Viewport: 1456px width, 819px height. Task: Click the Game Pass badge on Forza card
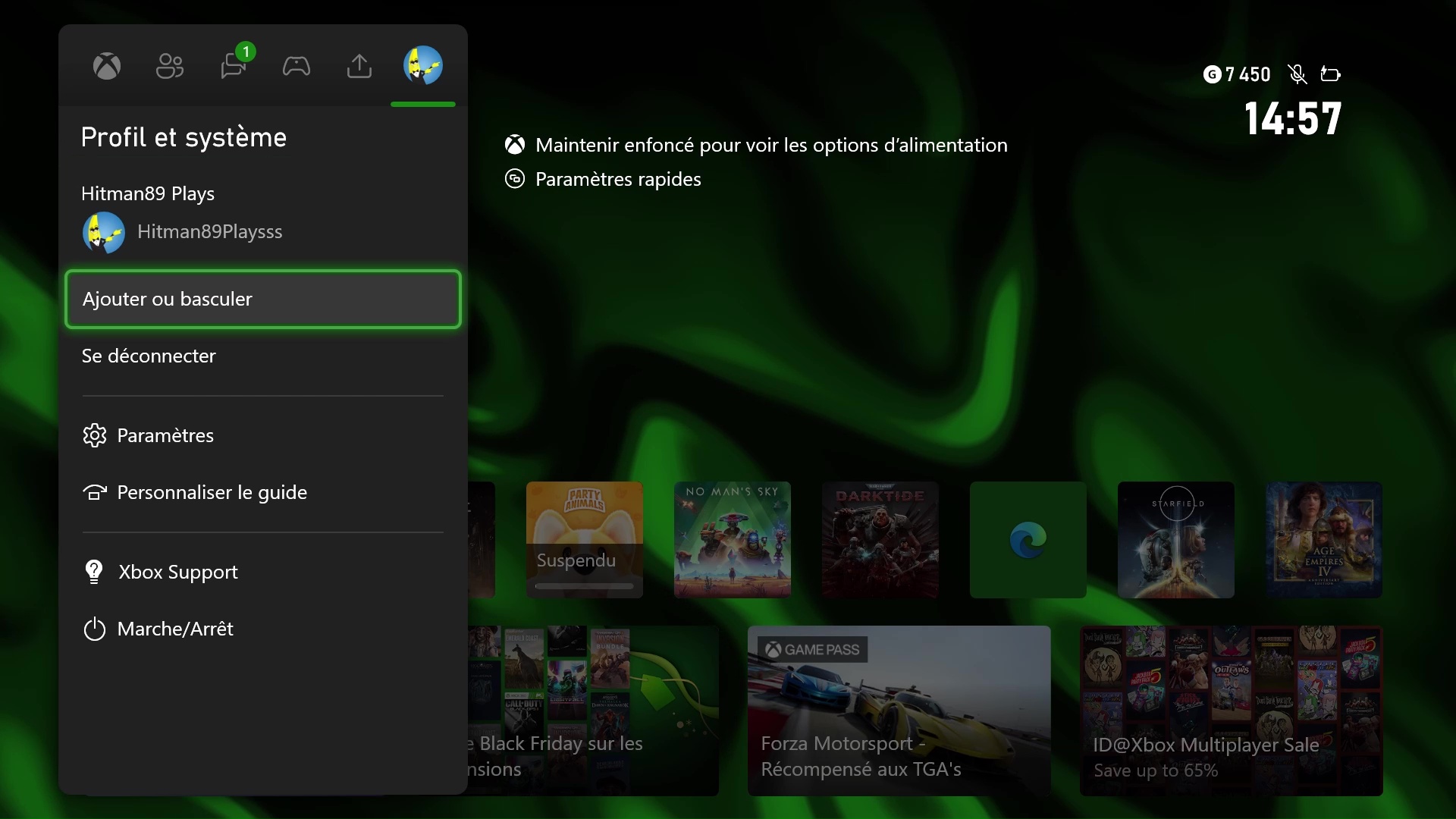(x=812, y=650)
